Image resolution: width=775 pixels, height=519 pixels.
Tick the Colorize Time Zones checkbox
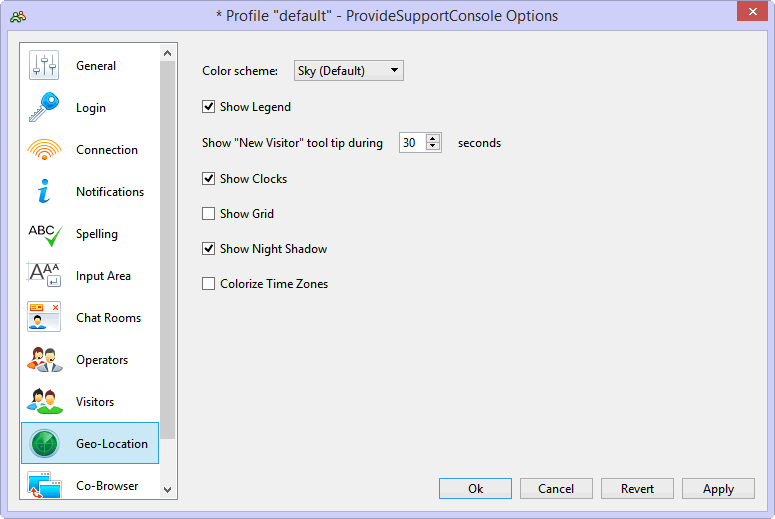coord(208,284)
